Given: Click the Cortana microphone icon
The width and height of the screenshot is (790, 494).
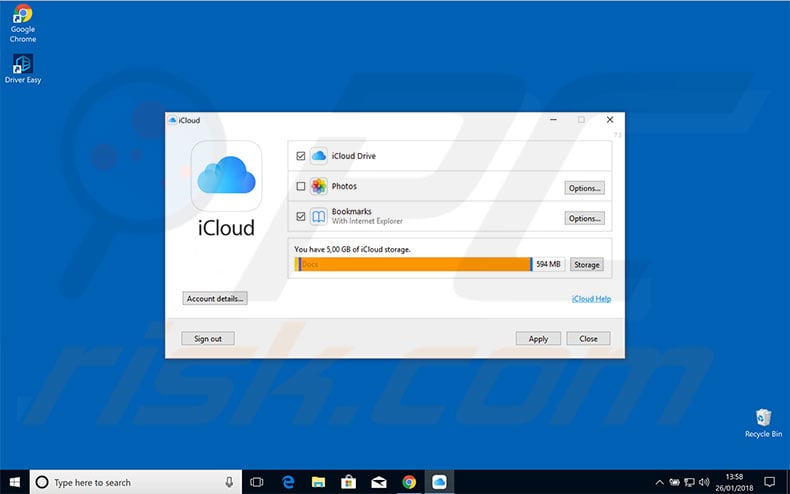Looking at the screenshot, I should coord(229,482).
